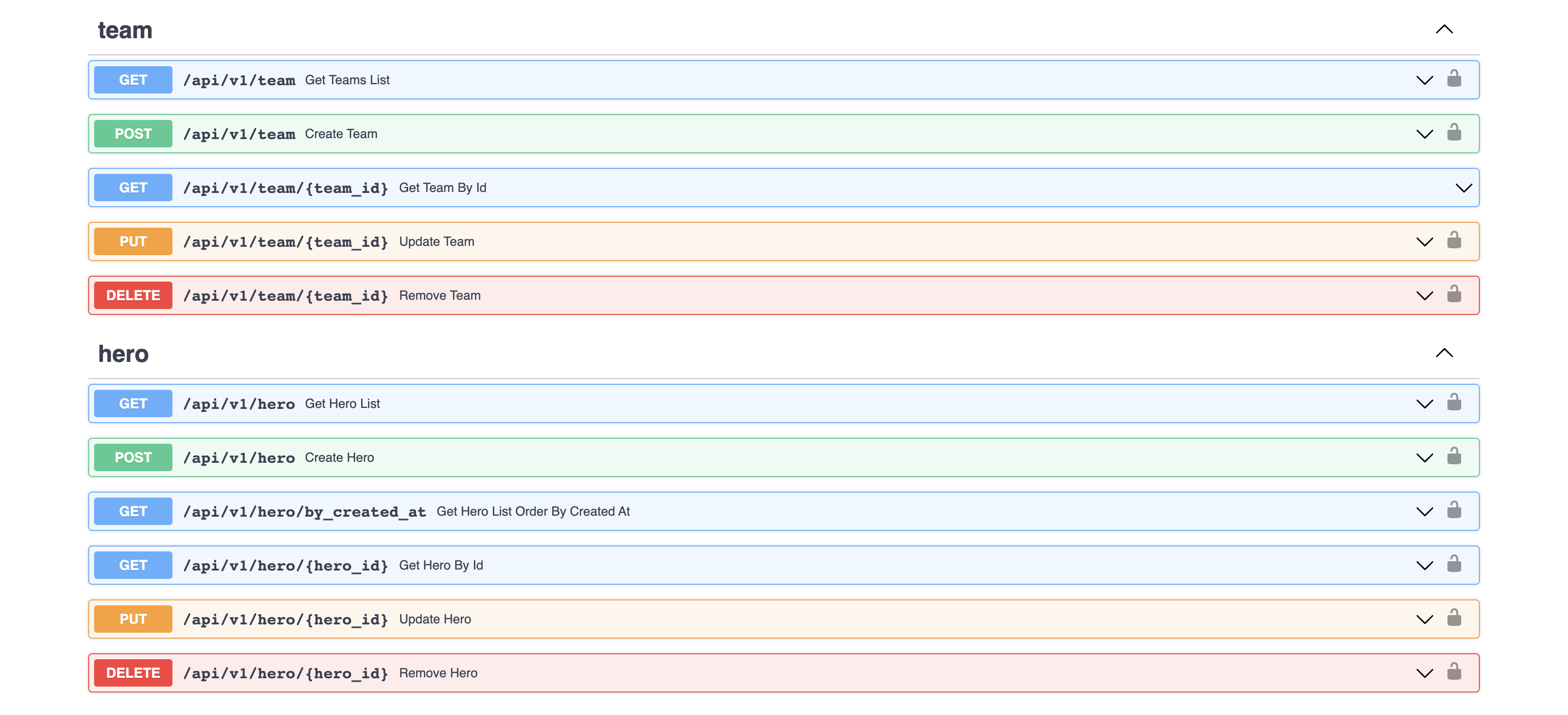
Task: Click lock icon on Update Hero row
Action: (1453, 618)
